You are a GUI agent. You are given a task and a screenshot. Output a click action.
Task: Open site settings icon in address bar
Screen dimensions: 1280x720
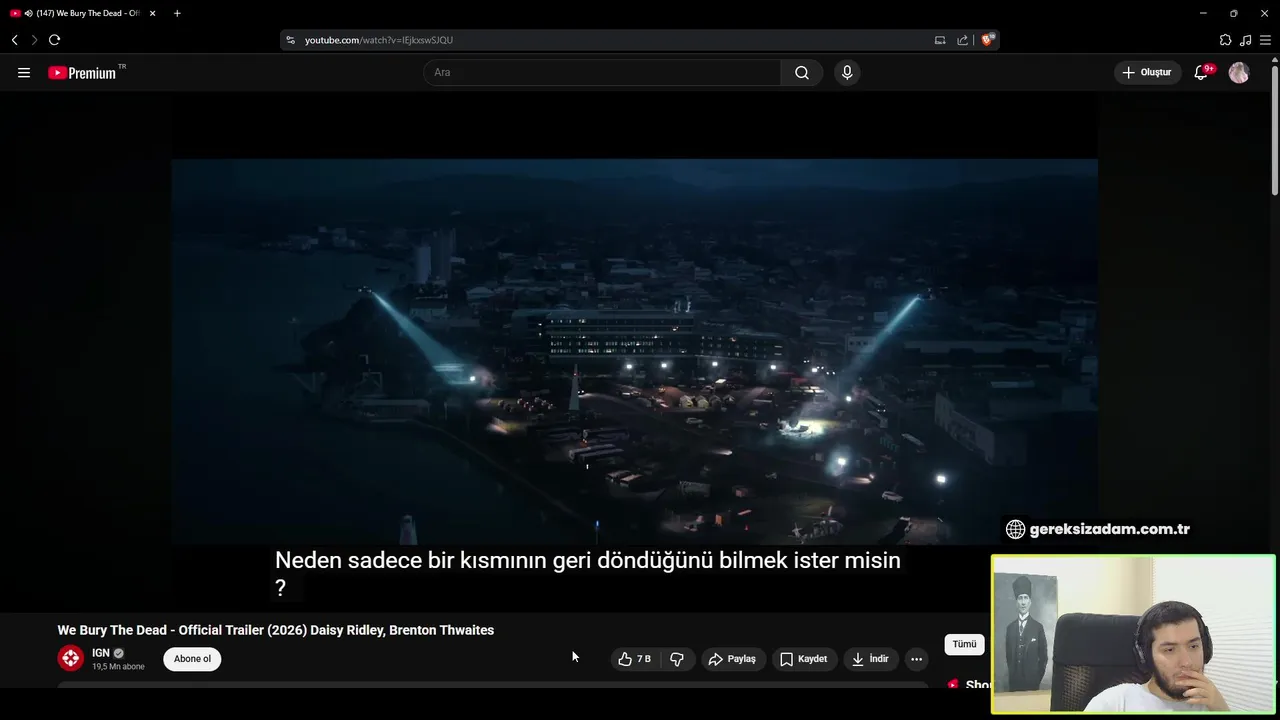click(291, 40)
